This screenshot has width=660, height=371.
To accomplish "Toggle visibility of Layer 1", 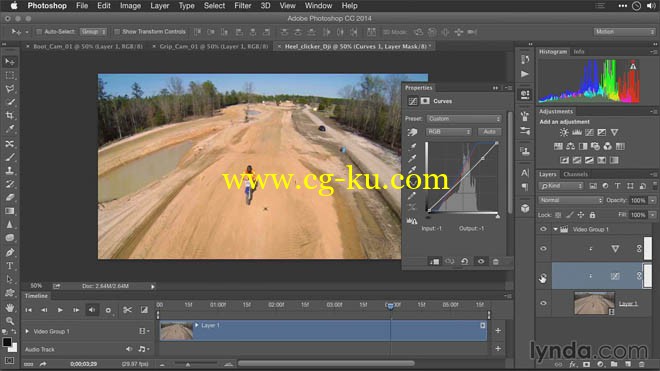I will tap(543, 303).
